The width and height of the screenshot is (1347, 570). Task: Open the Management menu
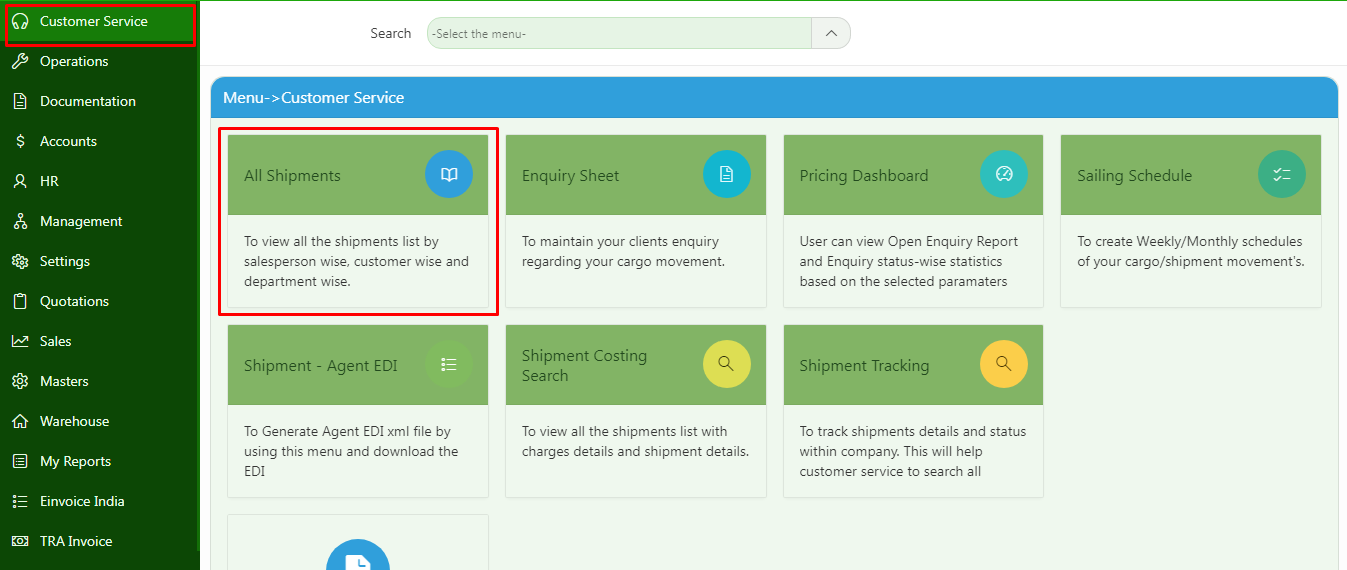coord(100,221)
